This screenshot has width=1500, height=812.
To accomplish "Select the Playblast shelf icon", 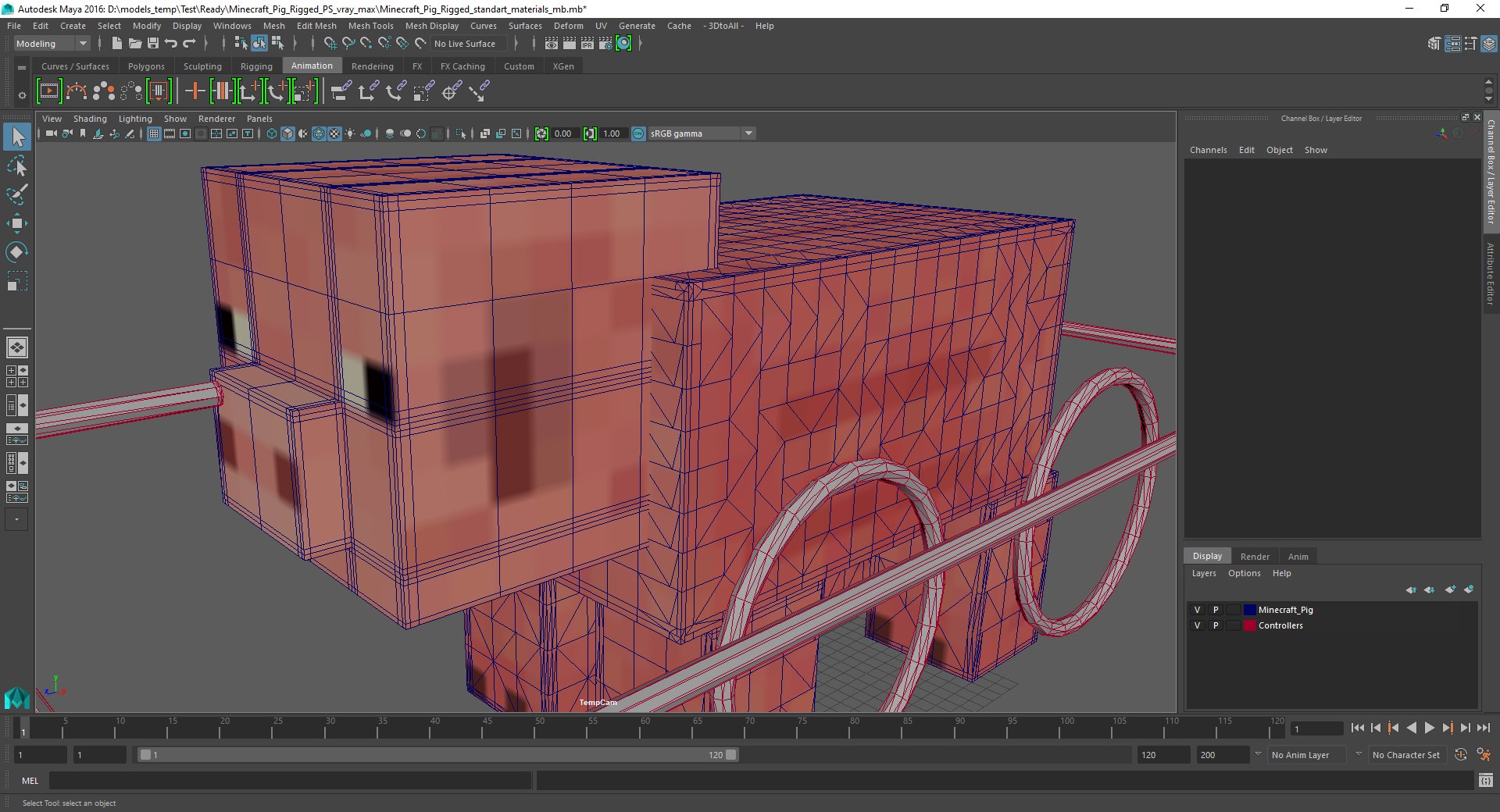I will click(x=48, y=91).
